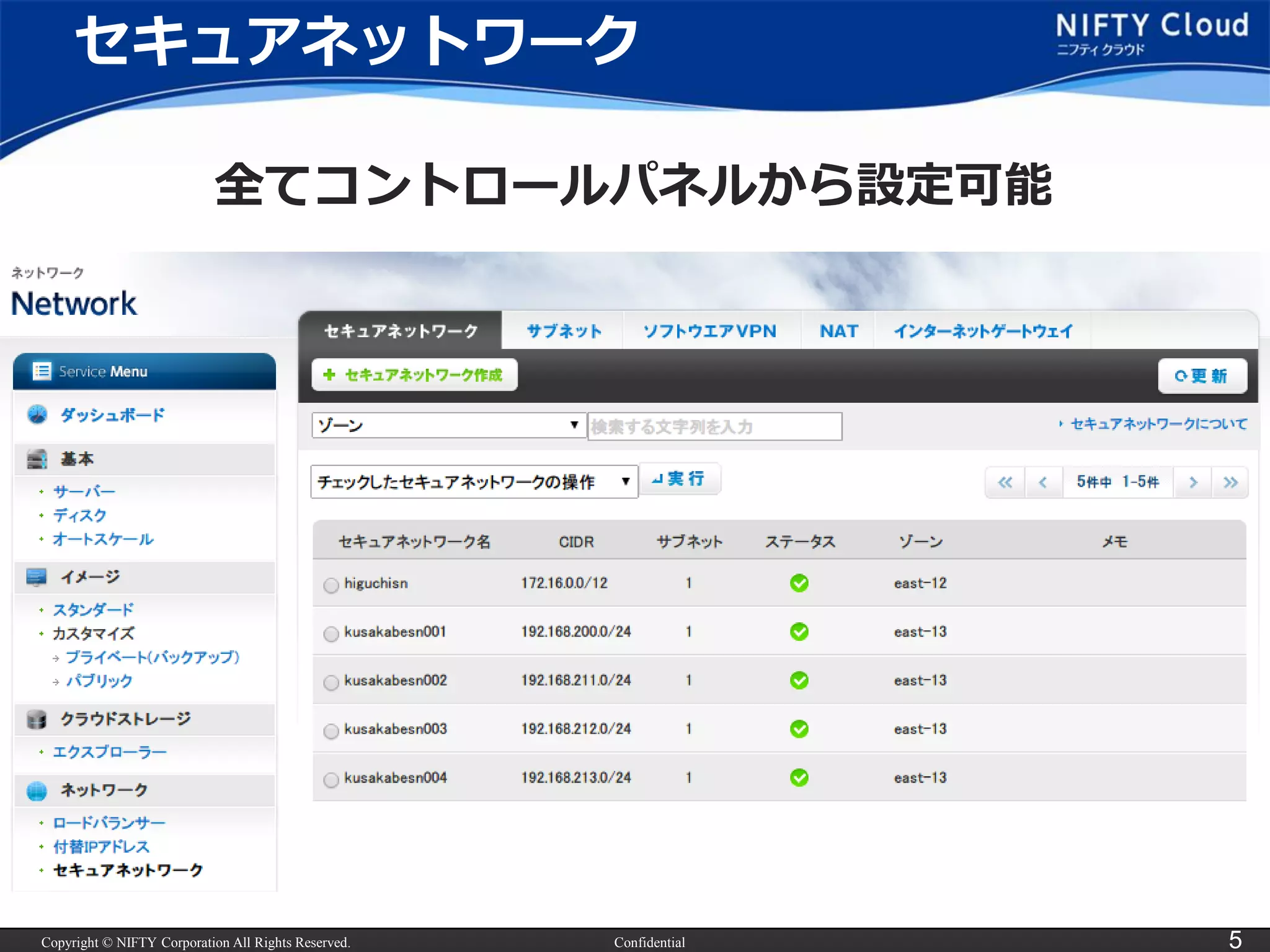This screenshot has height=952, width=1270.
Task: Click the ステータス column header
Action: click(800, 542)
